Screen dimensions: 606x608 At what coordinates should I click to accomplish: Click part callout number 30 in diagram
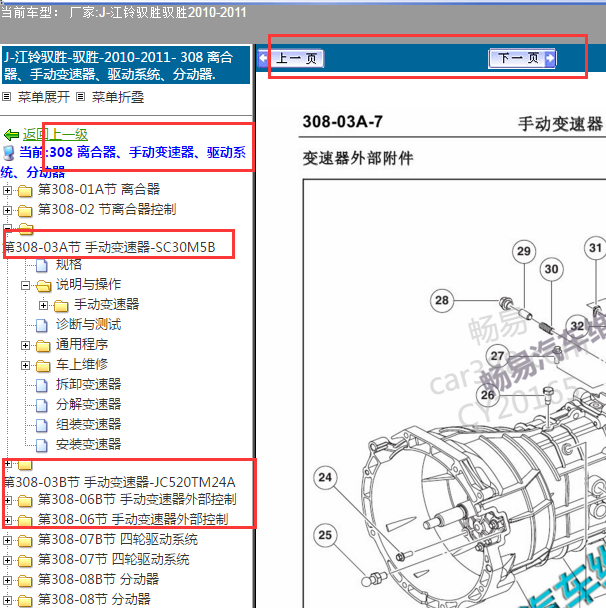[x=551, y=269]
